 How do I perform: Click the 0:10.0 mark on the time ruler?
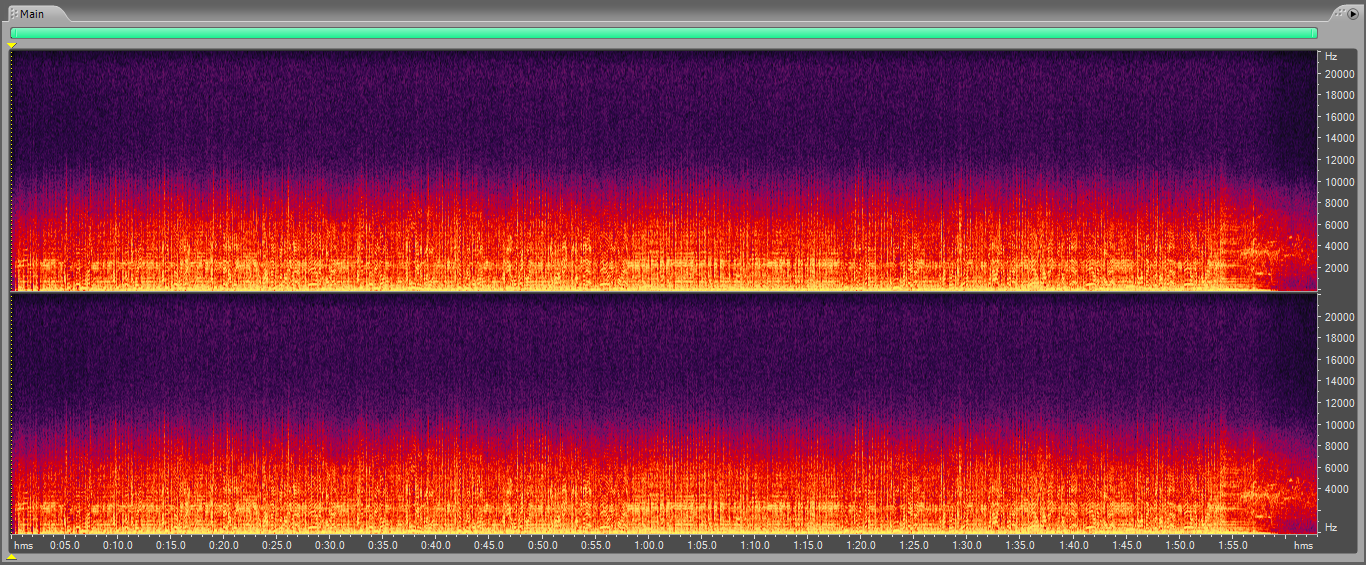[x=118, y=546]
